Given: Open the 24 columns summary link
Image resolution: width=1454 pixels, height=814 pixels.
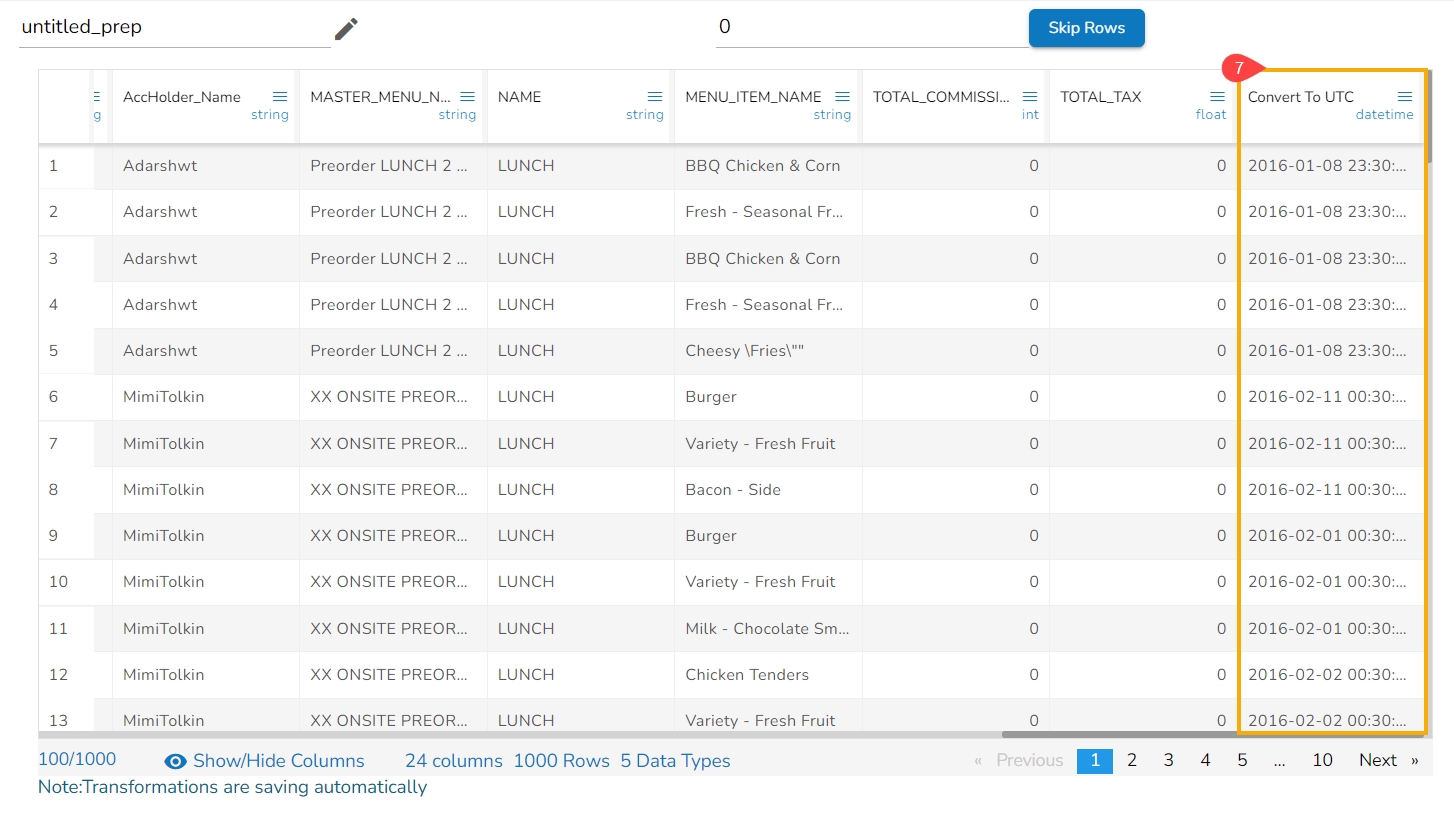Looking at the screenshot, I should pos(453,761).
